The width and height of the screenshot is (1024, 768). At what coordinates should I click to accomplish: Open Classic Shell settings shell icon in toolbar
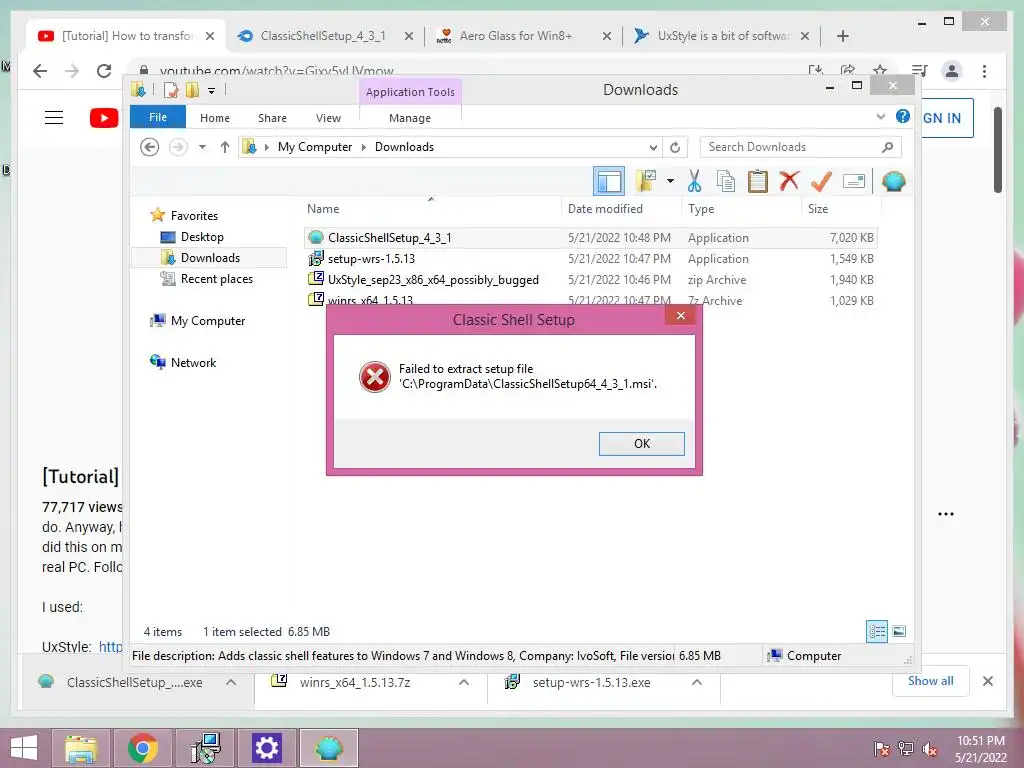[893, 181]
